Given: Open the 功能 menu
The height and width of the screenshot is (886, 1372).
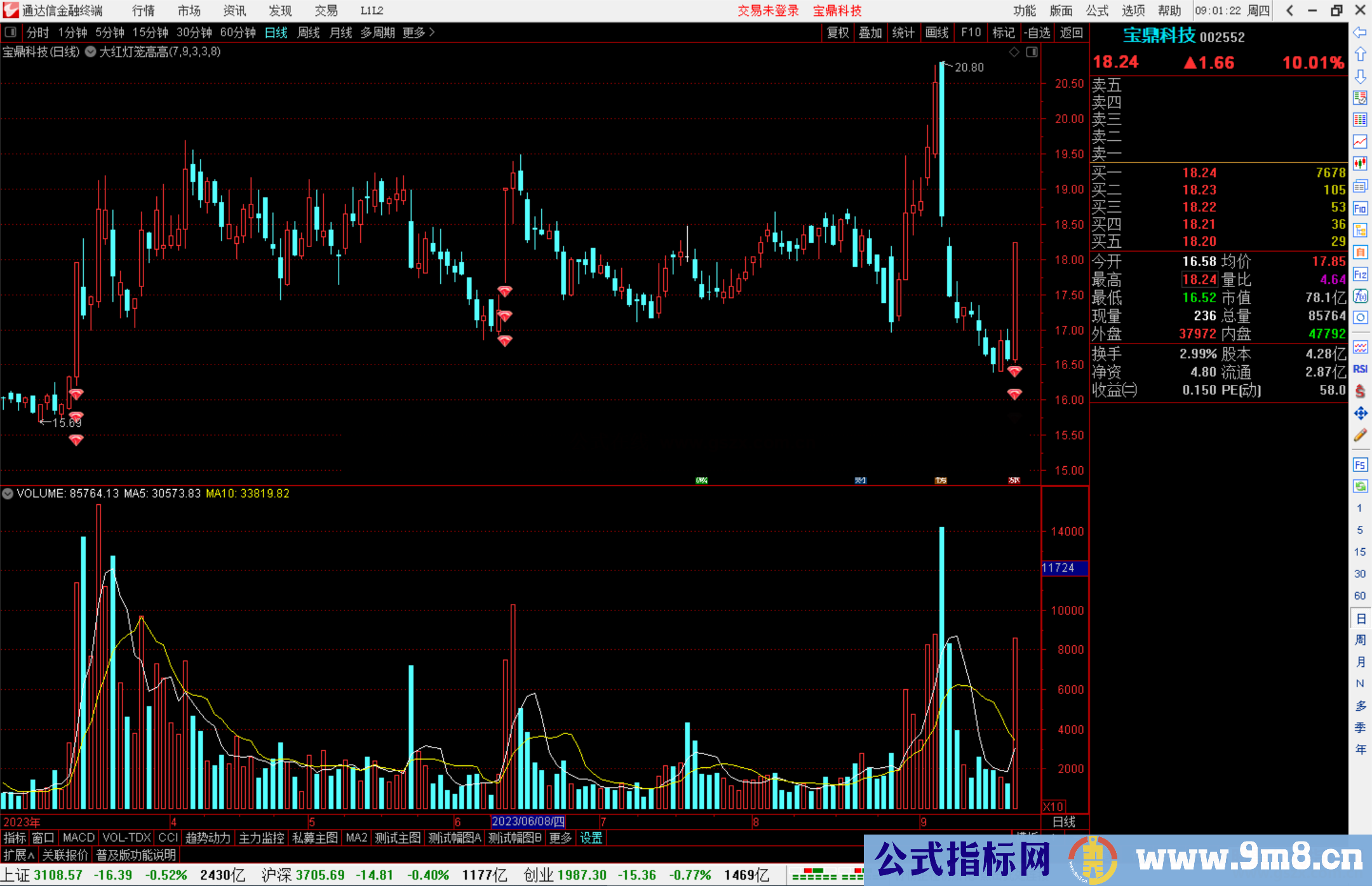Looking at the screenshot, I should pyautogui.click(x=1025, y=11).
